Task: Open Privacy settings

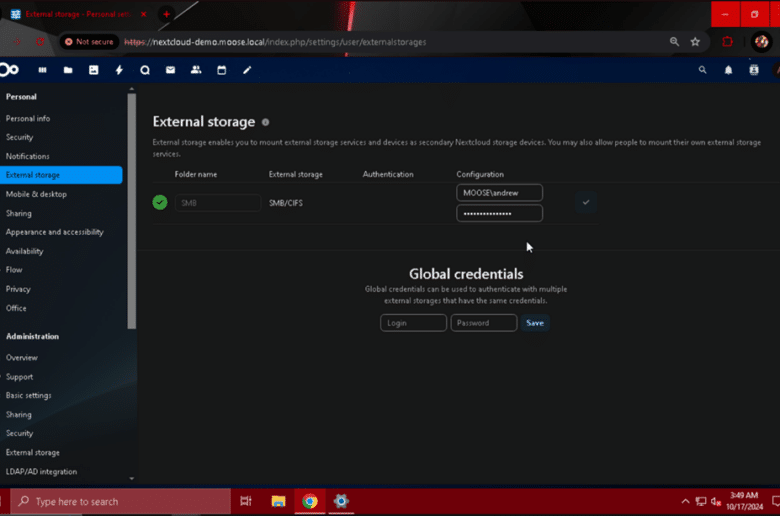Action: (x=18, y=289)
